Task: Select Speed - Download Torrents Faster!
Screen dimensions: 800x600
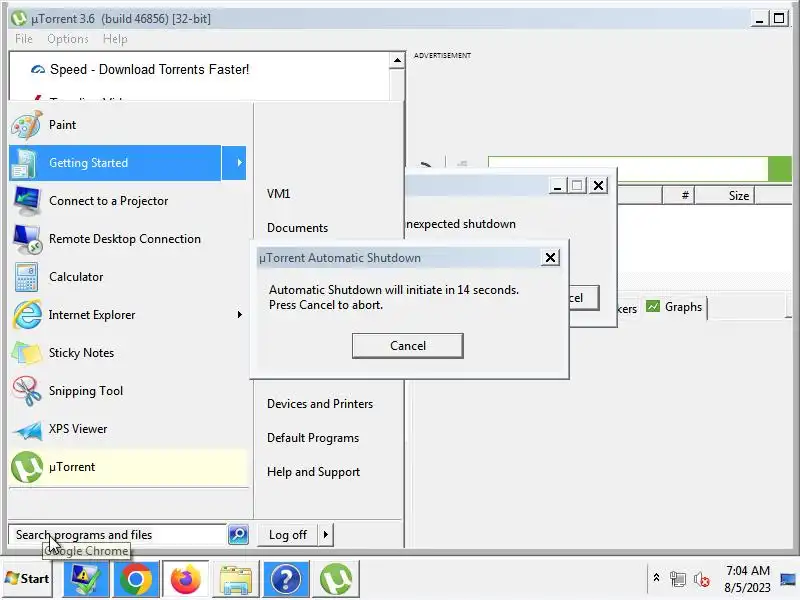Action: (149, 69)
